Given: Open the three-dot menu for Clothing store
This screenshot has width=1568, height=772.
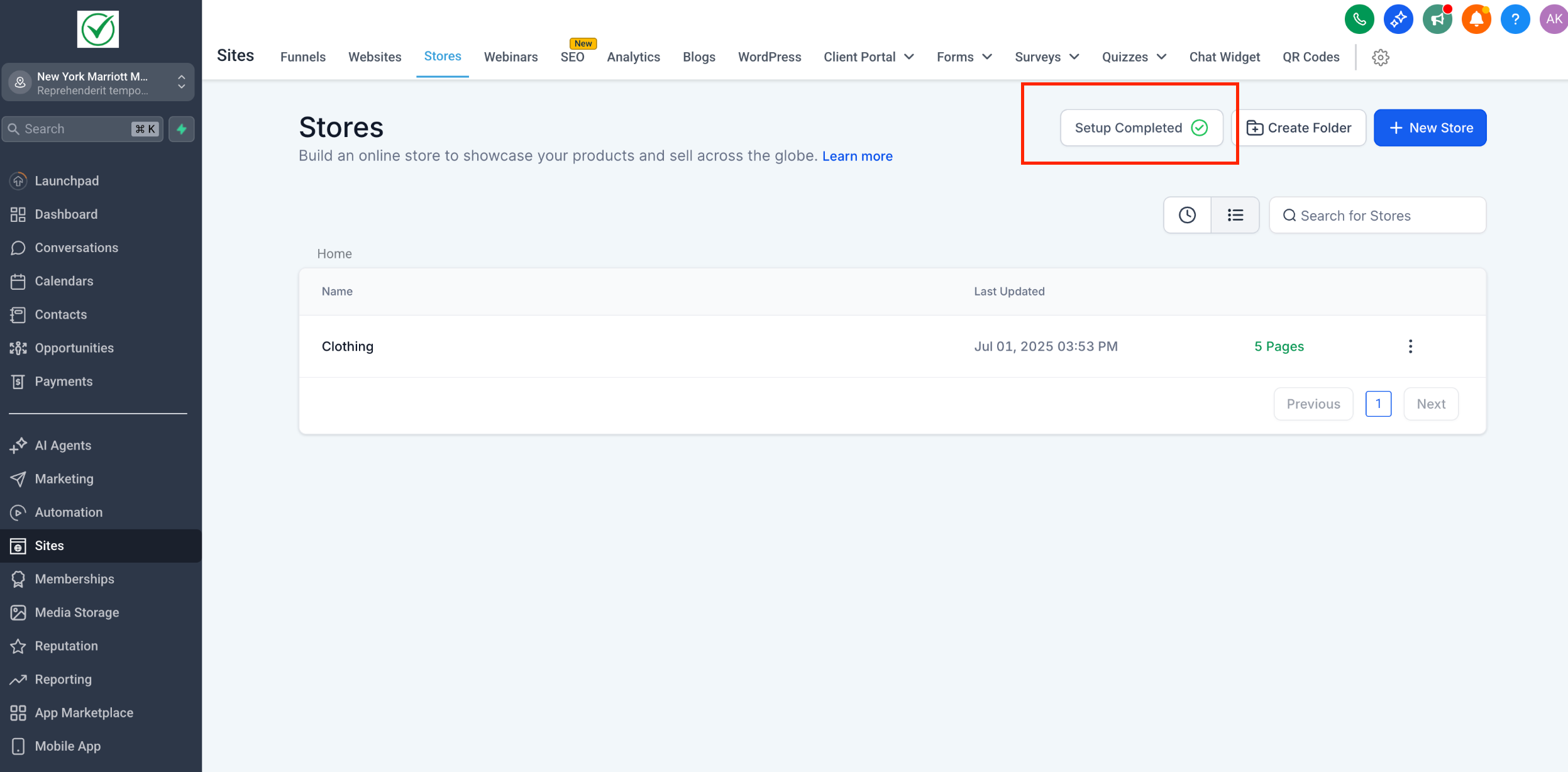Looking at the screenshot, I should [1410, 346].
